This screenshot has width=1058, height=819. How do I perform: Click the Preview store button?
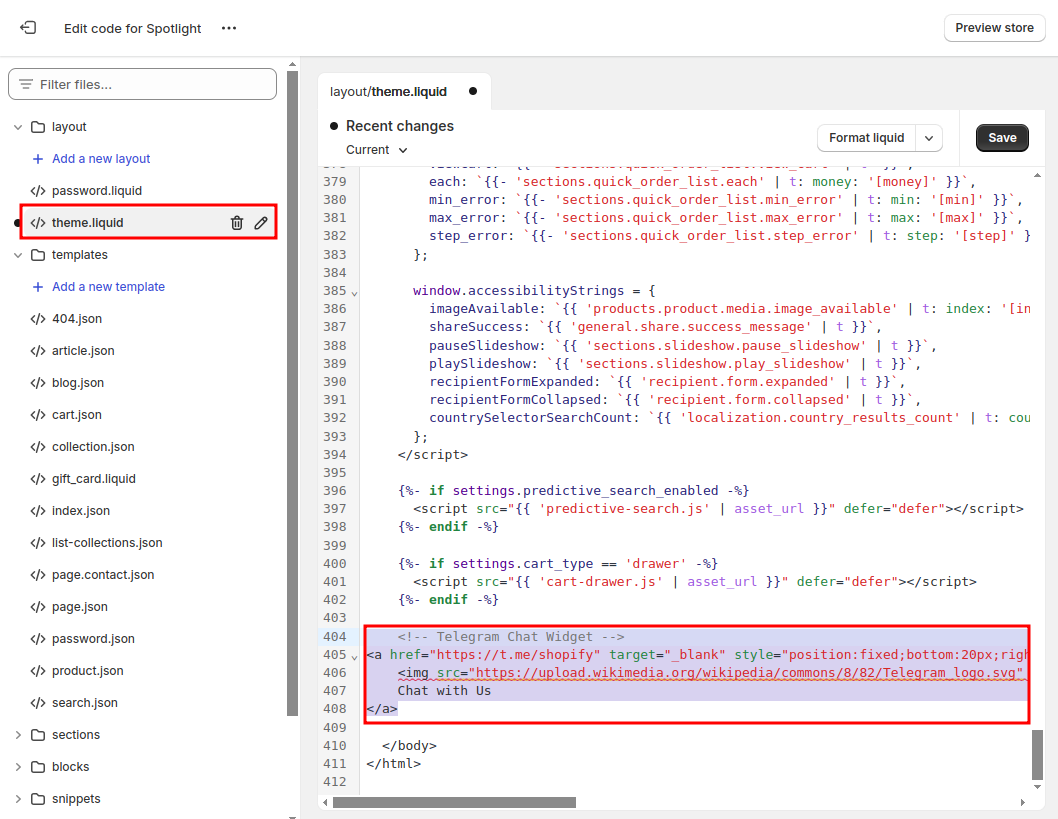(994, 28)
